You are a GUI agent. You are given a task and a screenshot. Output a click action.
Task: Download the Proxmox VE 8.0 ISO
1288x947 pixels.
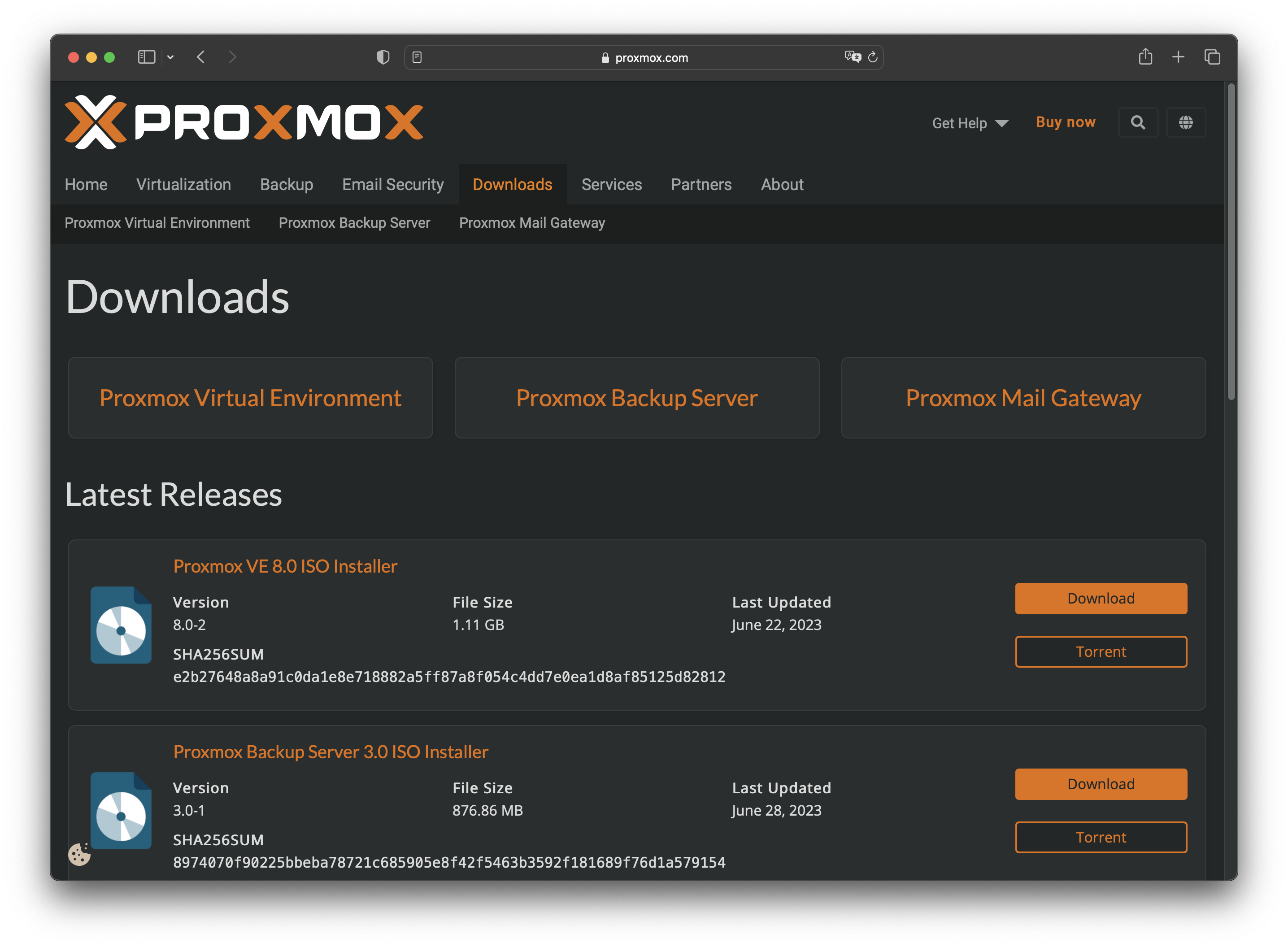pos(1101,599)
